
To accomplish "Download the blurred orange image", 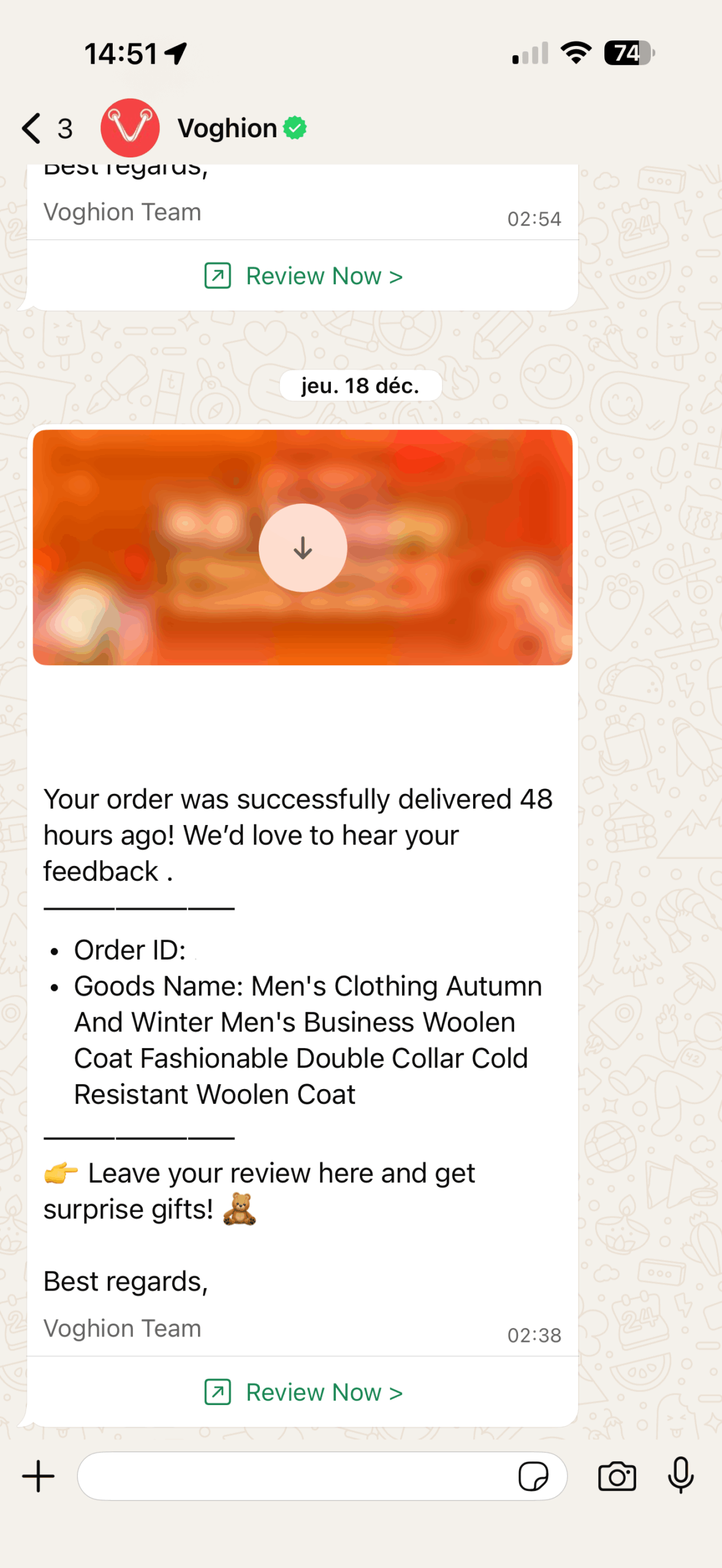I will [x=303, y=548].
